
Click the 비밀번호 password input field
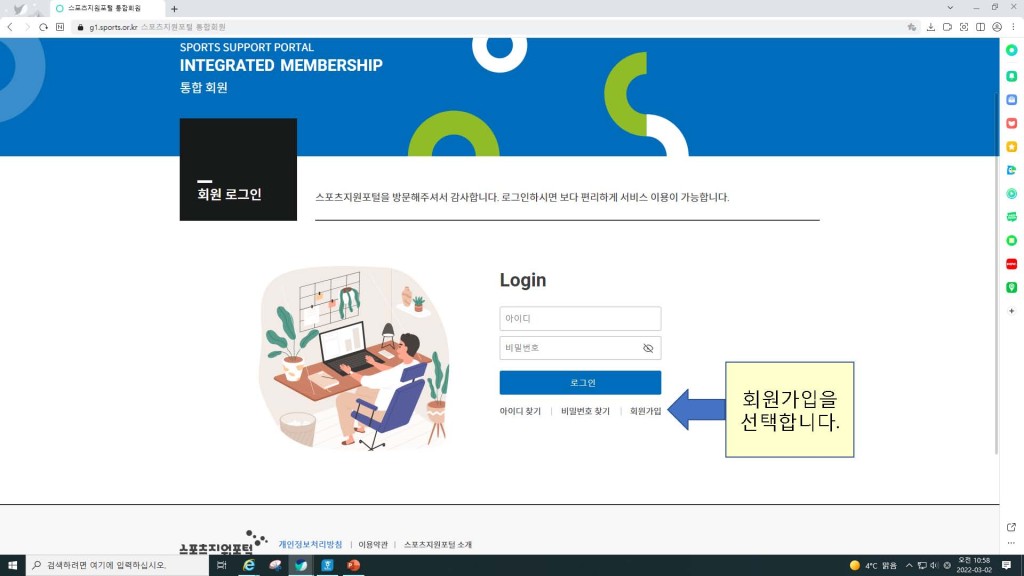point(570,348)
